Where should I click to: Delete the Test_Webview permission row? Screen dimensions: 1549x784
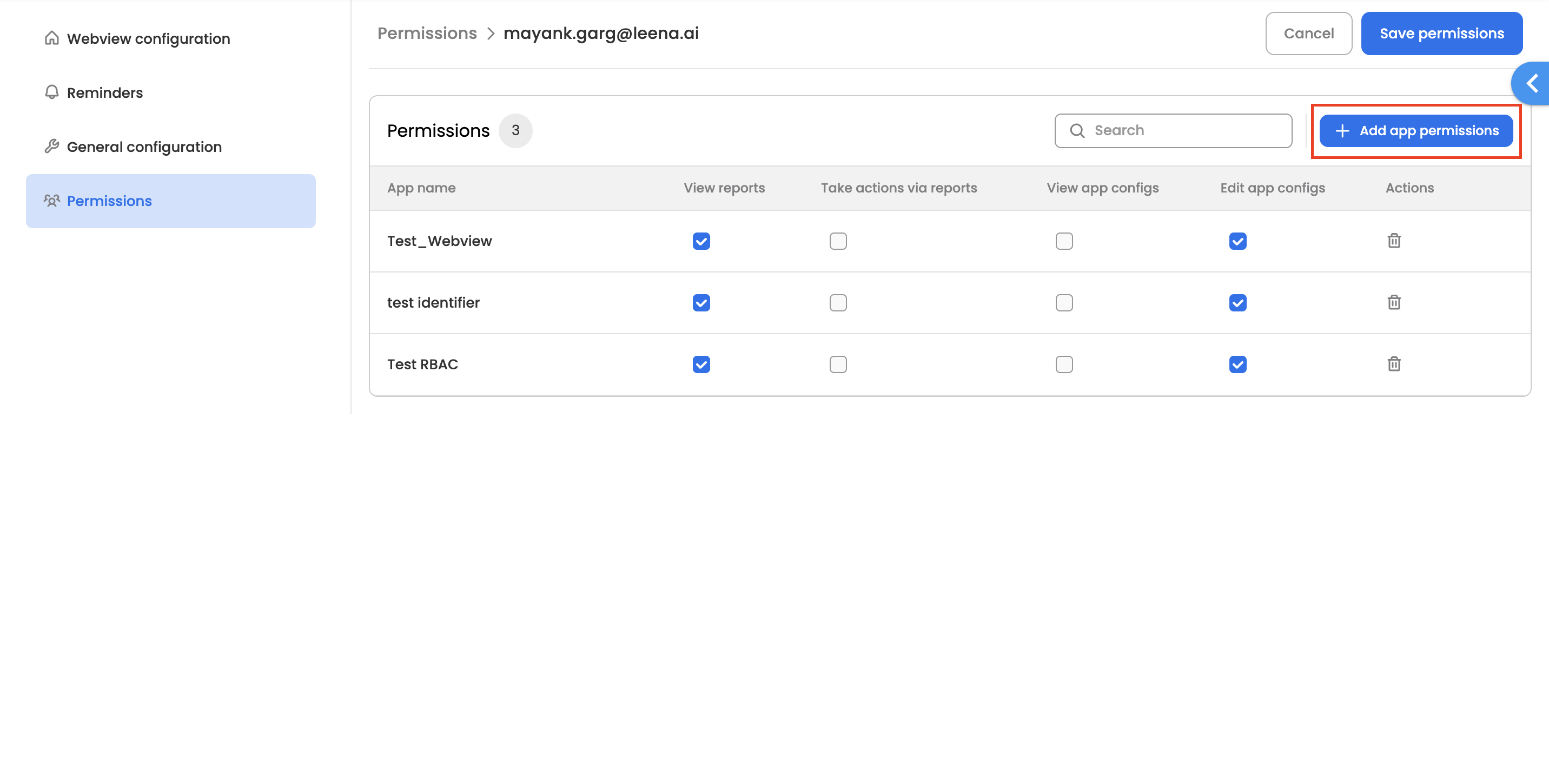[1393, 241]
